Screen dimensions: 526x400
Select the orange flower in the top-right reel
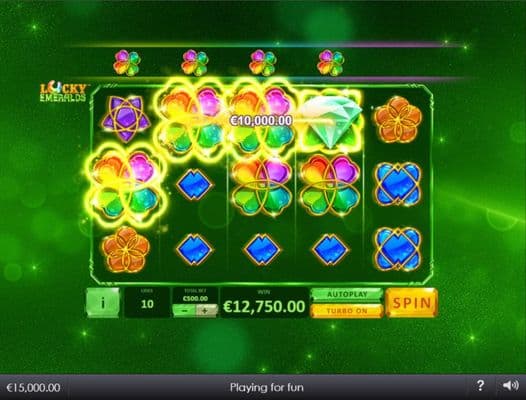398,119
